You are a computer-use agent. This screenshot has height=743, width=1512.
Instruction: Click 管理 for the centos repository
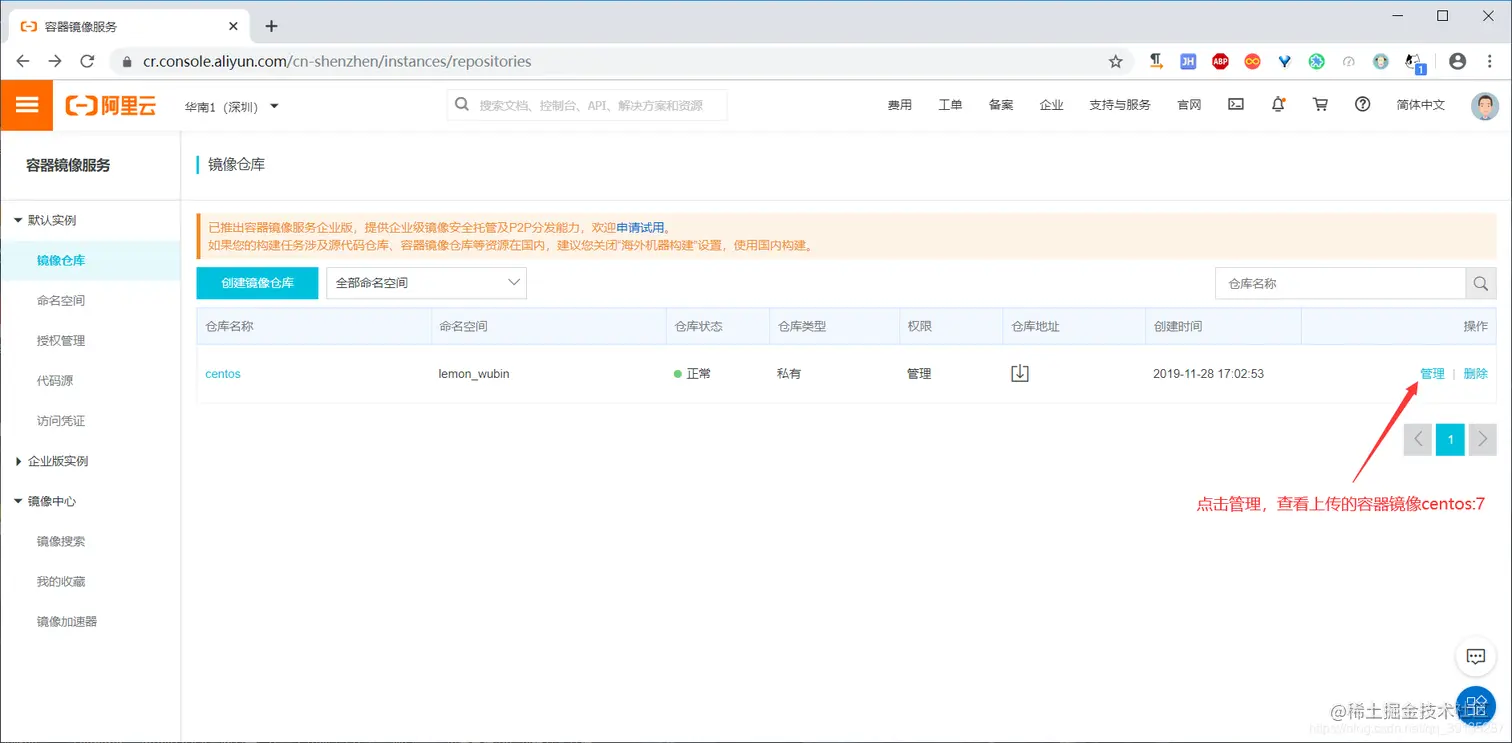coord(1432,374)
